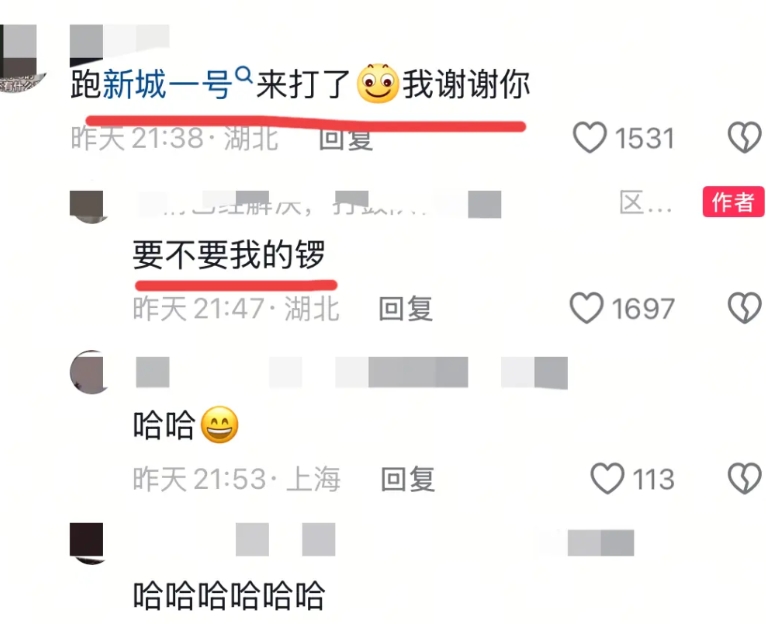
Task: Reply to the 昨天 21:47 author comment
Action: tap(405, 308)
